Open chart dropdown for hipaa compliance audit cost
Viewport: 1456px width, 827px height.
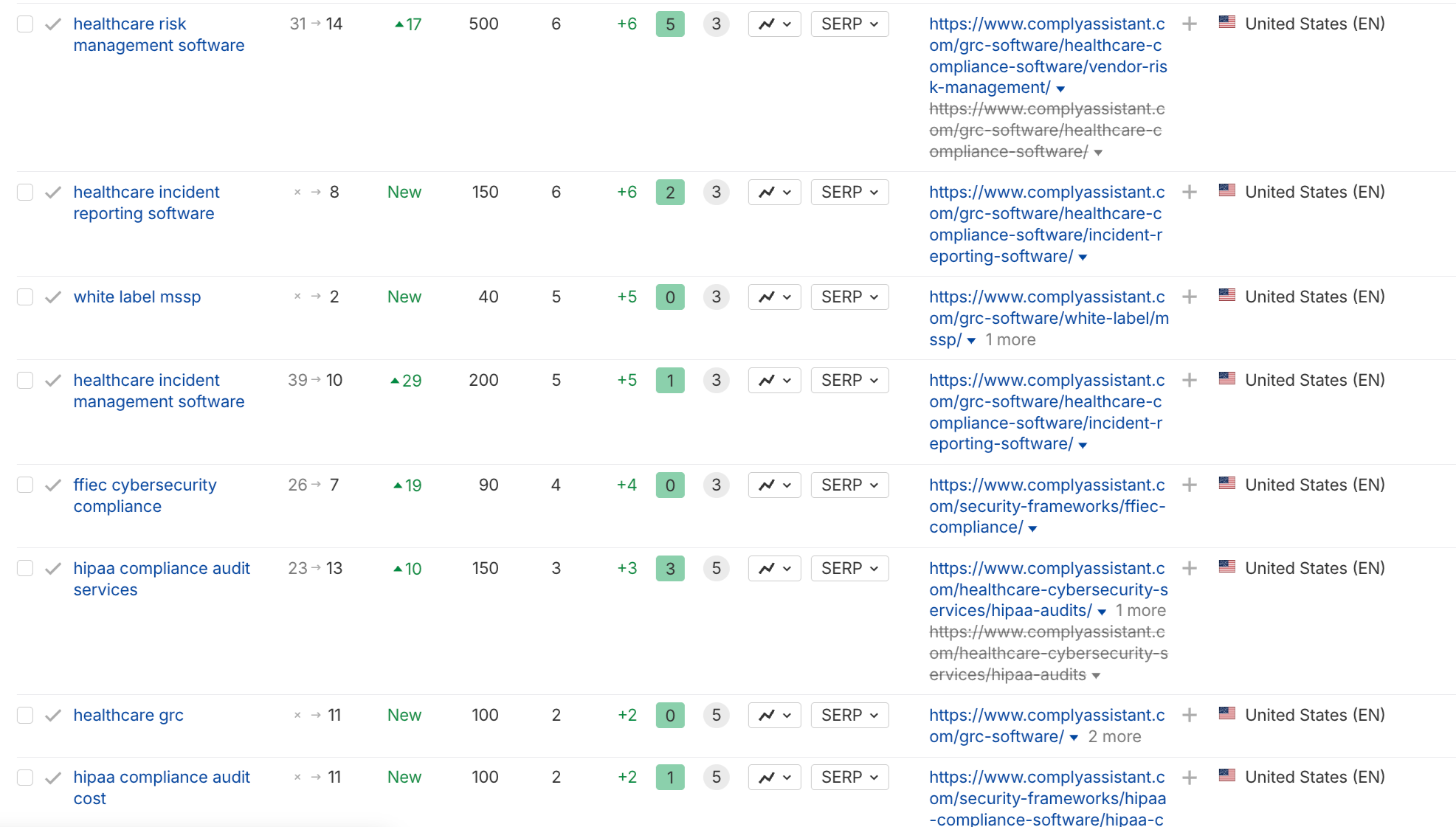(774, 778)
